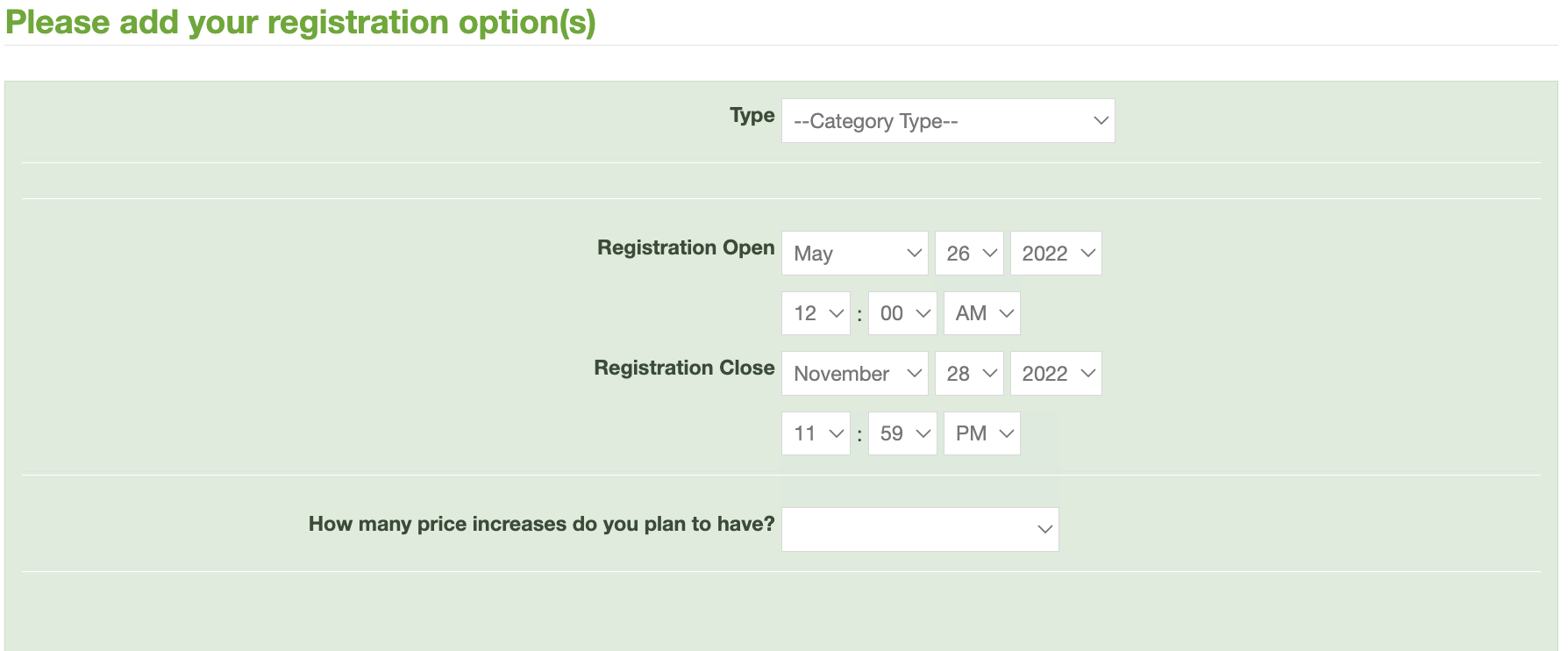The height and width of the screenshot is (651, 1568).
Task: Expand Registration Open year dropdown
Action: pos(1056,254)
